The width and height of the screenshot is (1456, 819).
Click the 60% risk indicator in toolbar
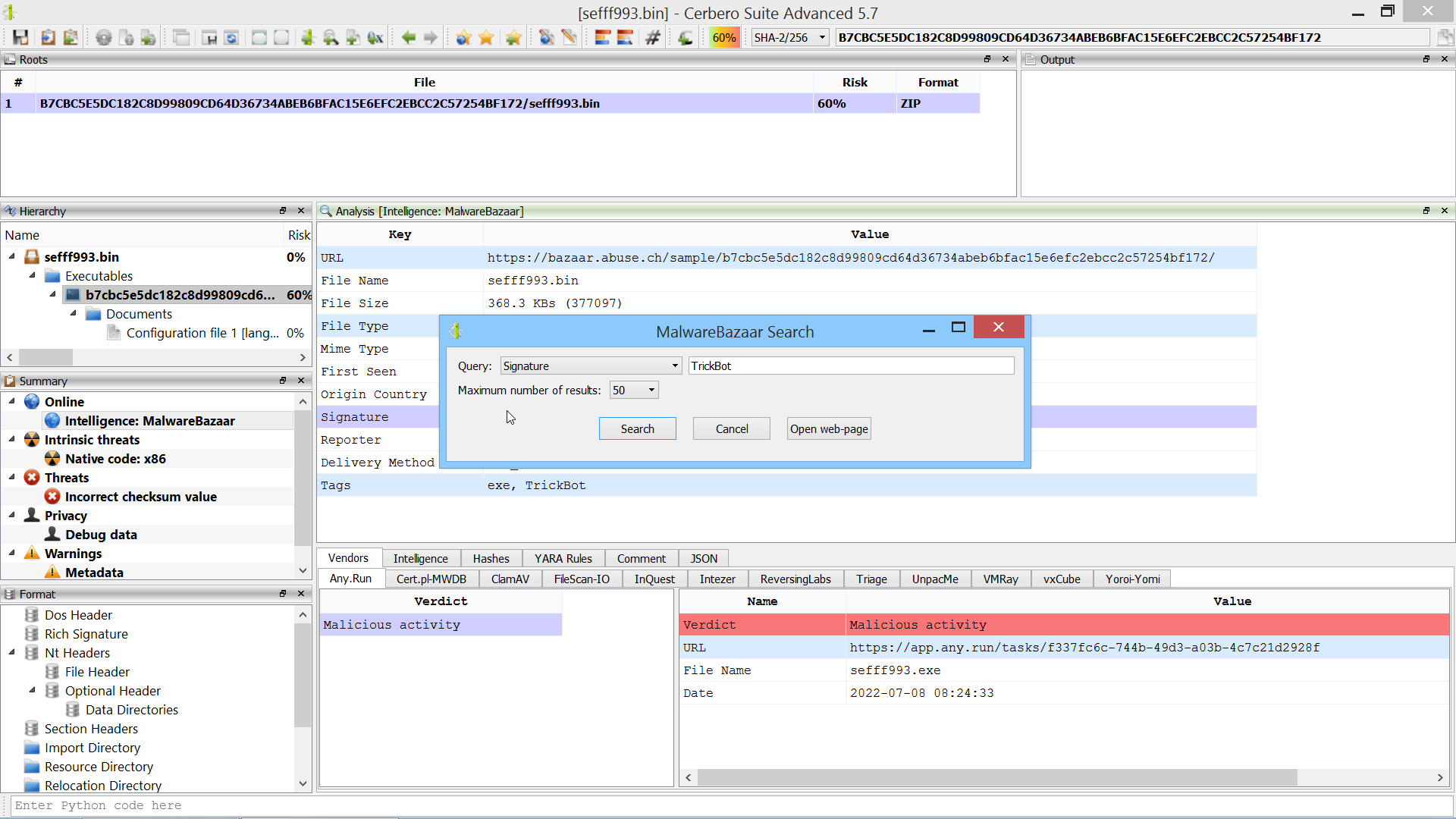tap(724, 37)
